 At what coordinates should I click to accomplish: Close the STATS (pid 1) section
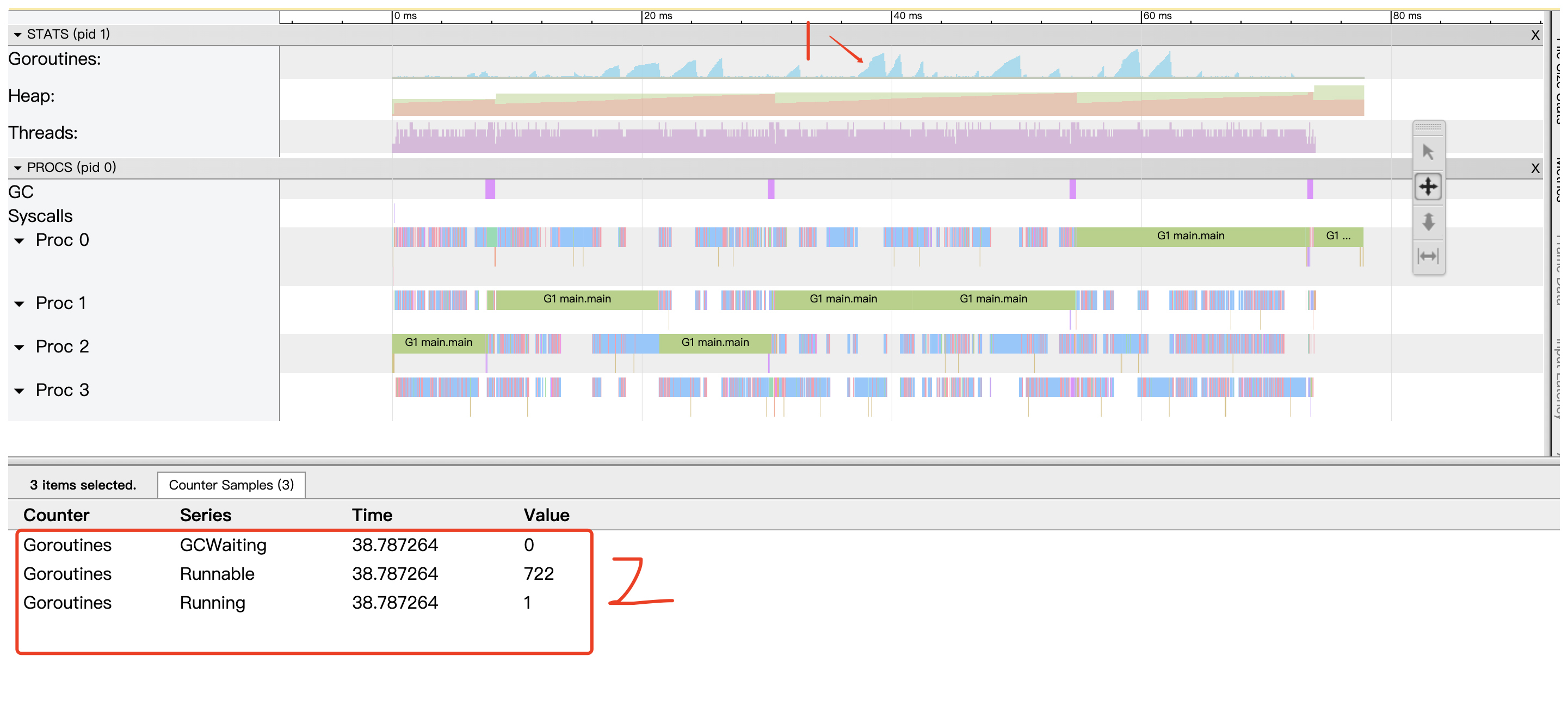(1534, 35)
